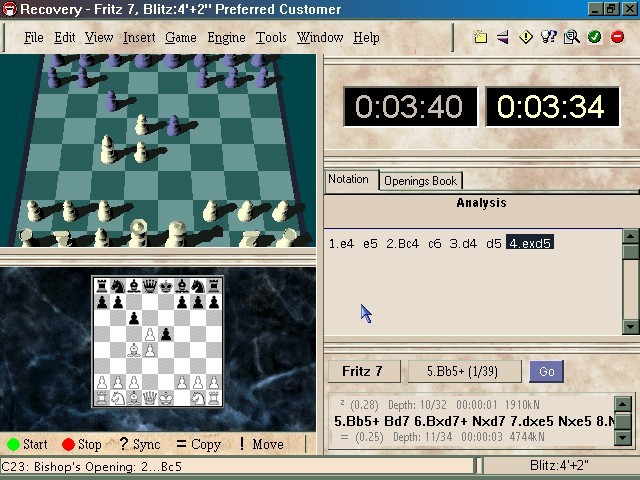Screen dimensions: 640x480
Task: Select Black's reply e5 in notation
Action: click(x=370, y=244)
